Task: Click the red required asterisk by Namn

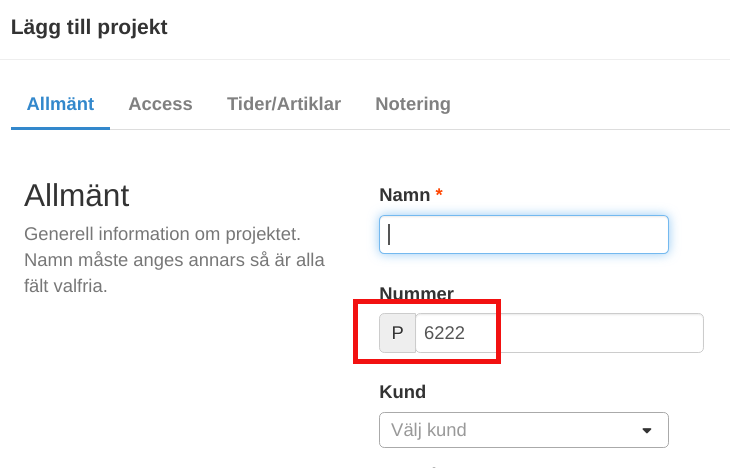Action: (439, 194)
